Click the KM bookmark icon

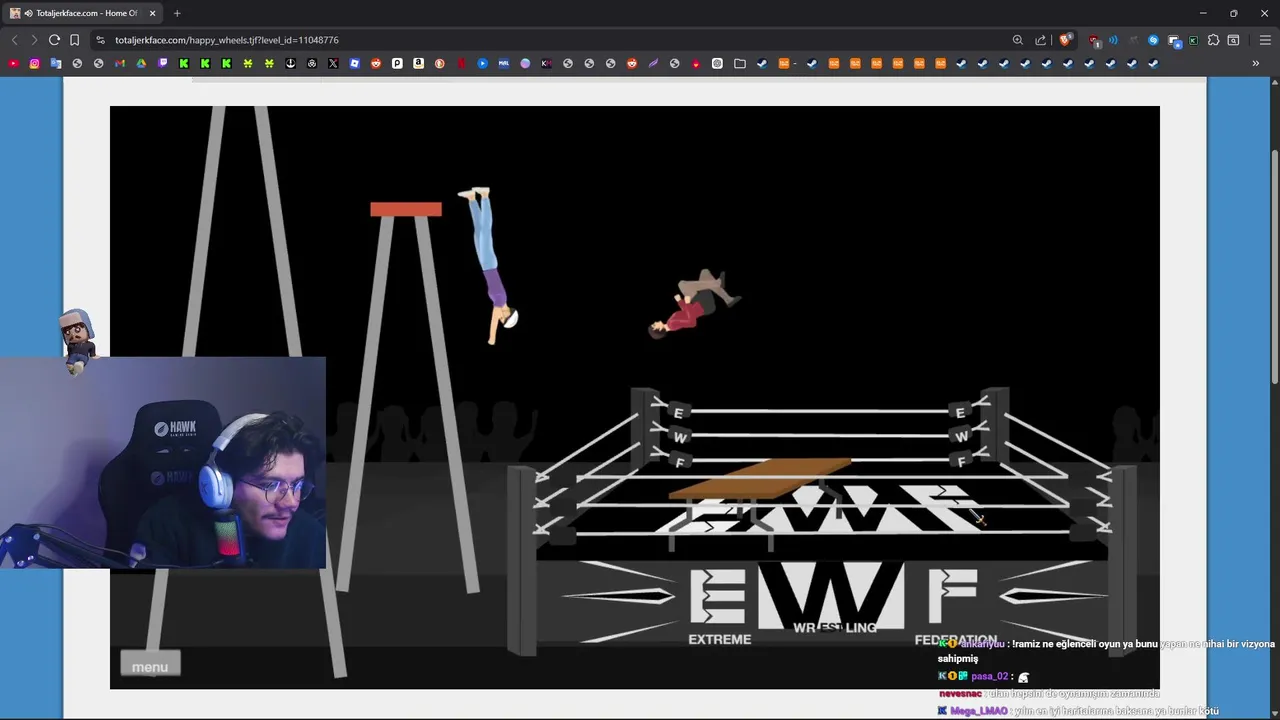pyautogui.click(x=546, y=63)
